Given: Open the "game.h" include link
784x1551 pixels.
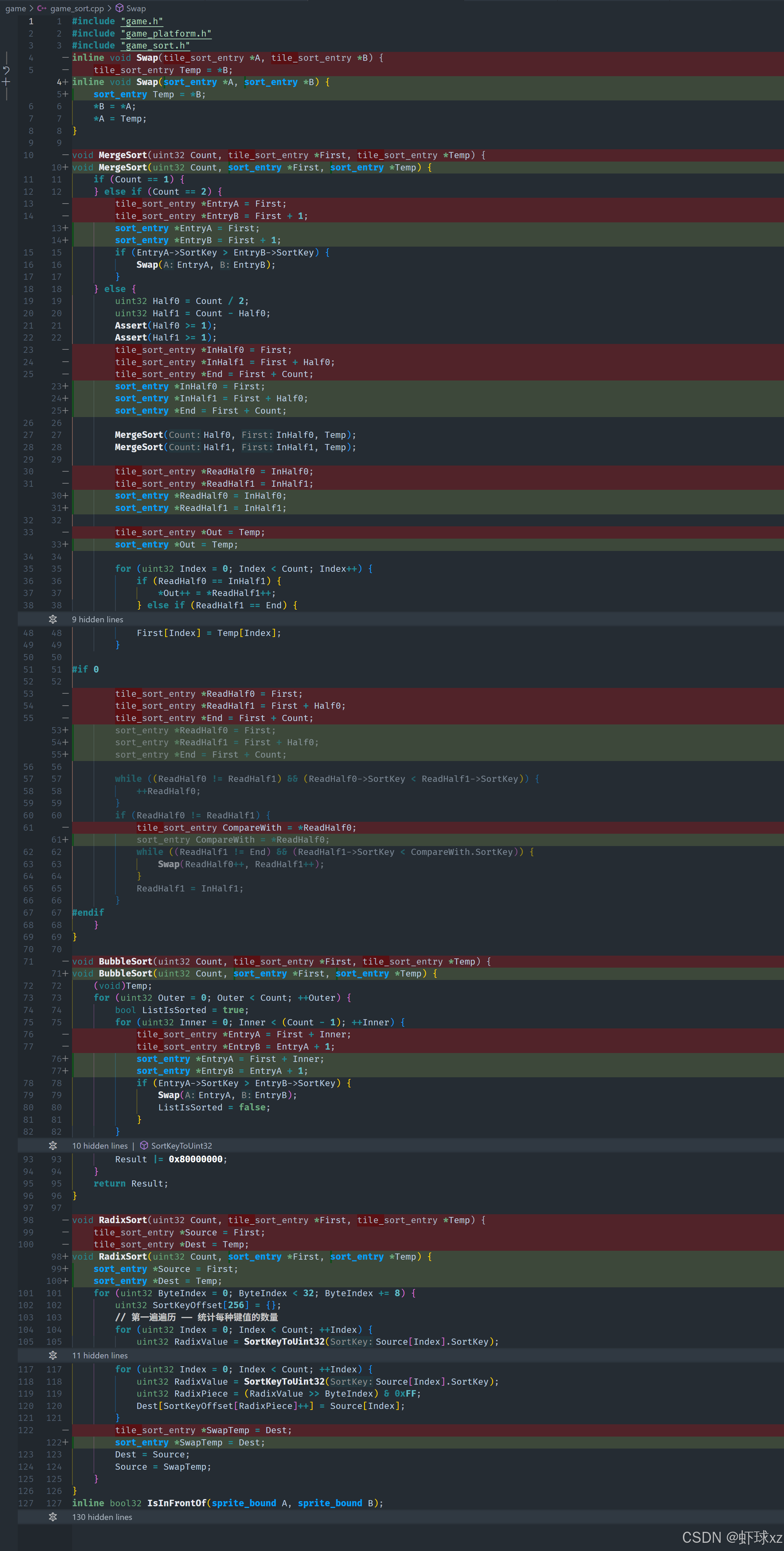Looking at the screenshot, I should (x=141, y=21).
